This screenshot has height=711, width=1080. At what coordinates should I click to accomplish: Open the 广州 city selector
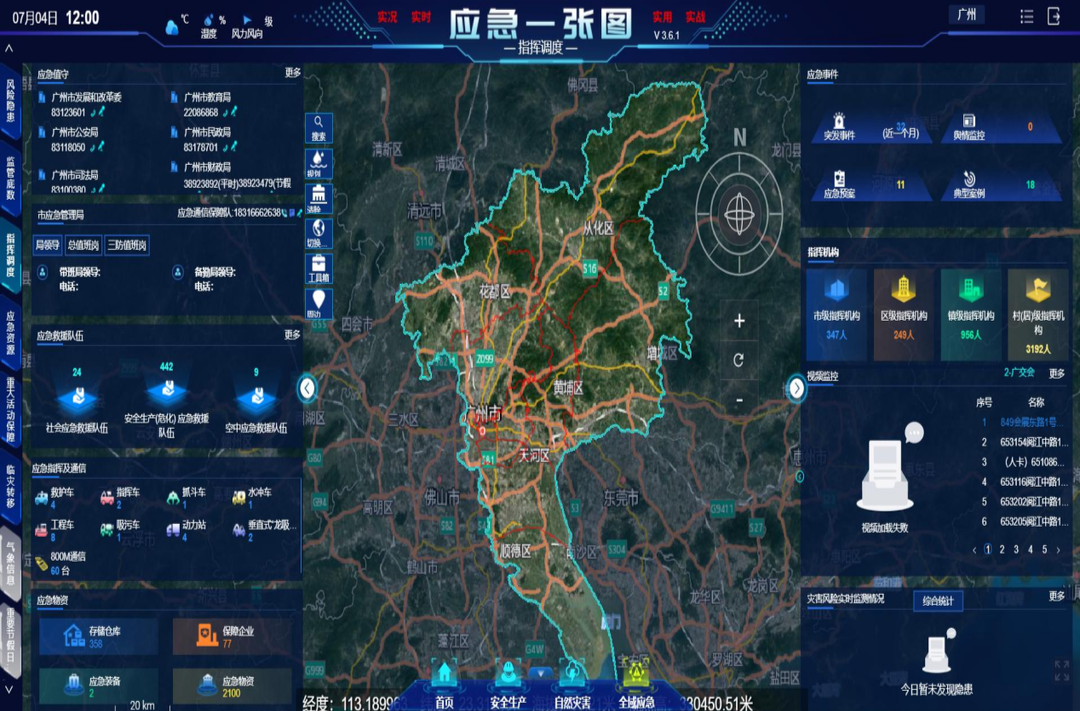(966, 15)
